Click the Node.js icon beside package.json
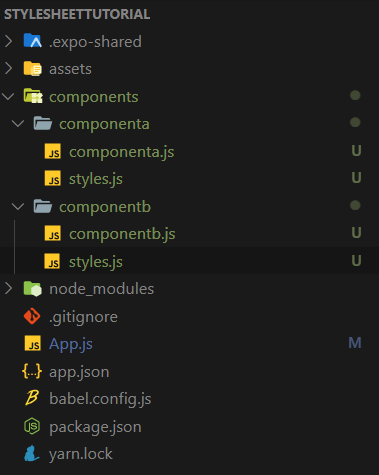 tap(32, 426)
